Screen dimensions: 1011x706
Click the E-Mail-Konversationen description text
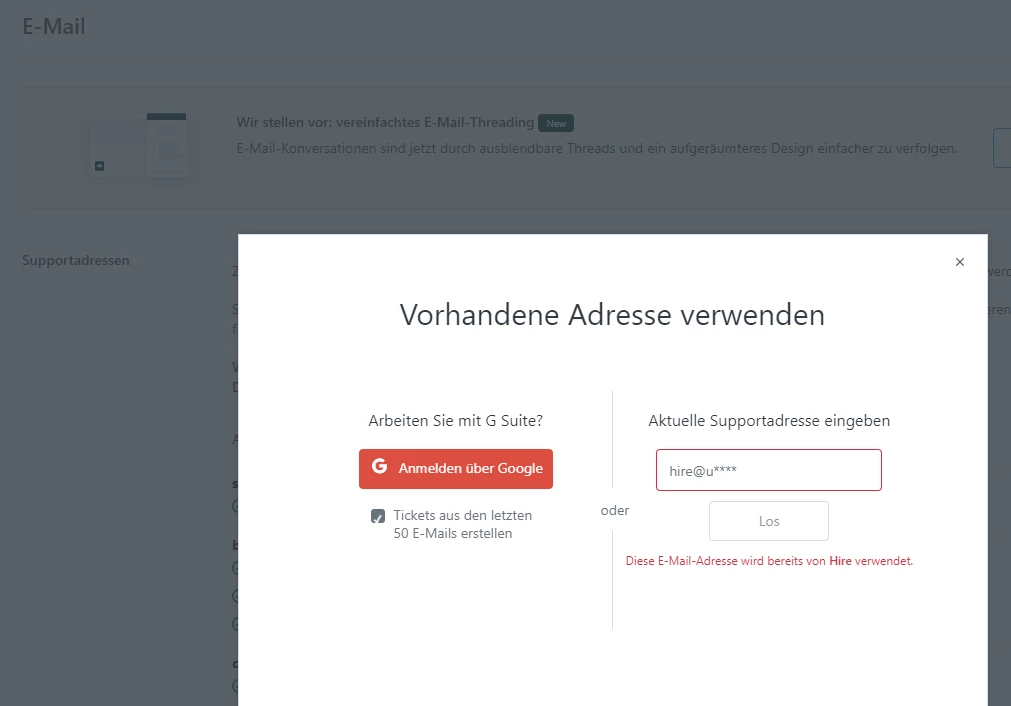(596, 148)
